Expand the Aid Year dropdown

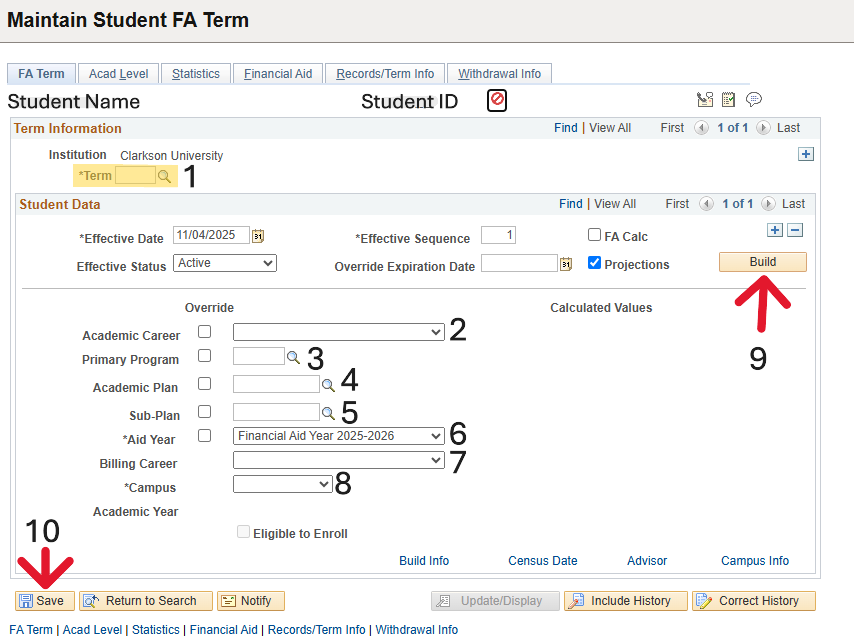pos(338,436)
